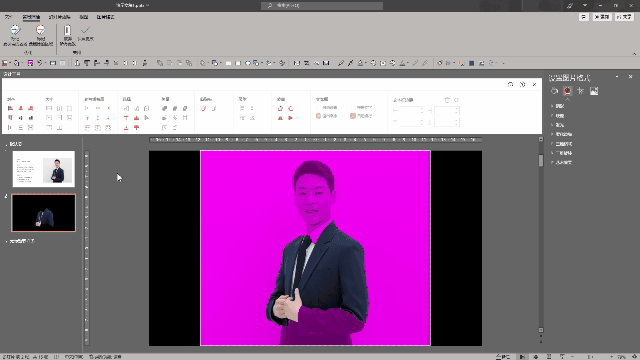
Task: Open the Format Picture pane options dropdown
Action: [x=617, y=77]
